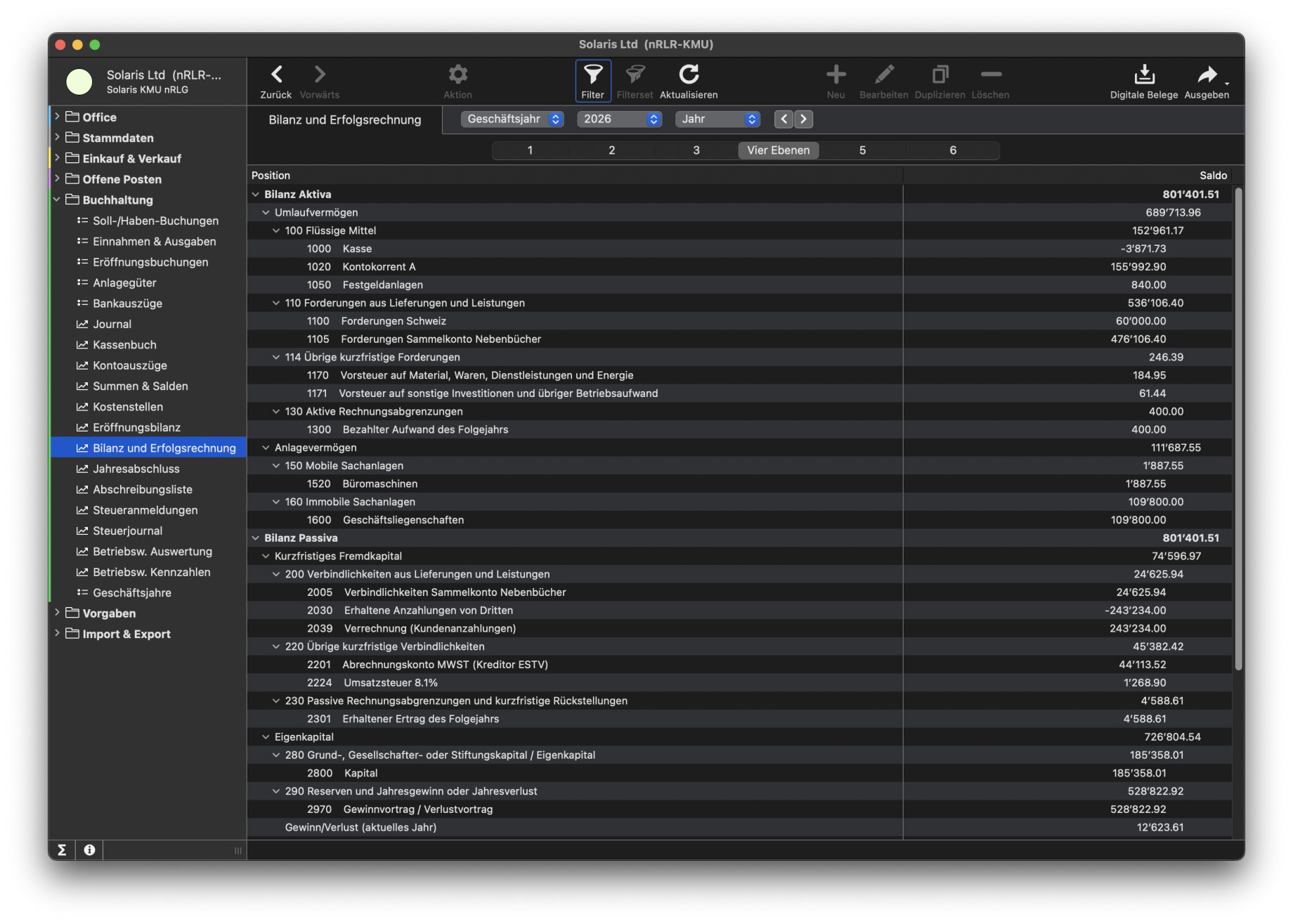Click the vertical scrollbar of the table
Viewport: 1293px width, 924px height.
(x=1238, y=429)
